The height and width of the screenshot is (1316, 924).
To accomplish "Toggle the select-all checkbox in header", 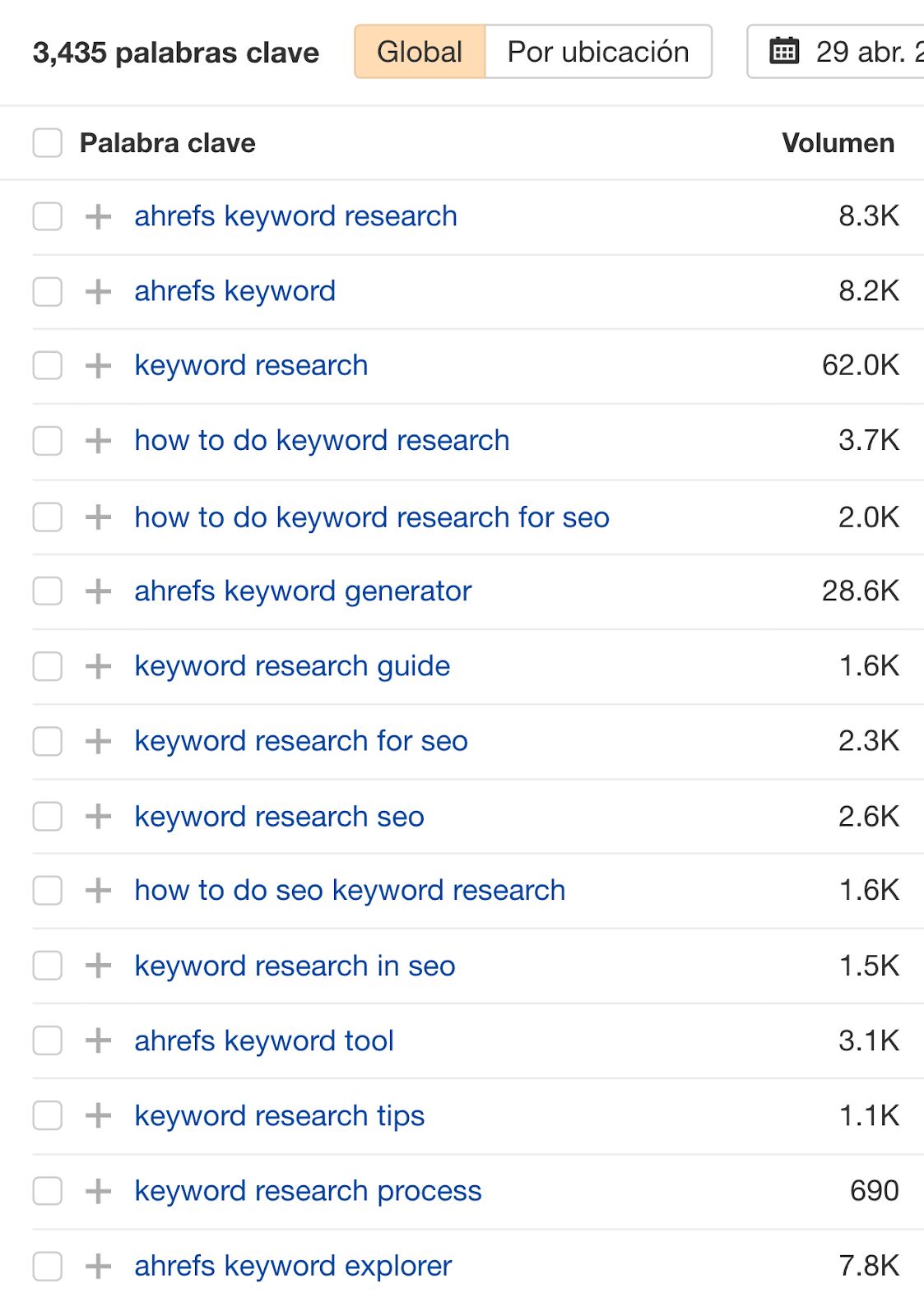I will [x=47, y=143].
